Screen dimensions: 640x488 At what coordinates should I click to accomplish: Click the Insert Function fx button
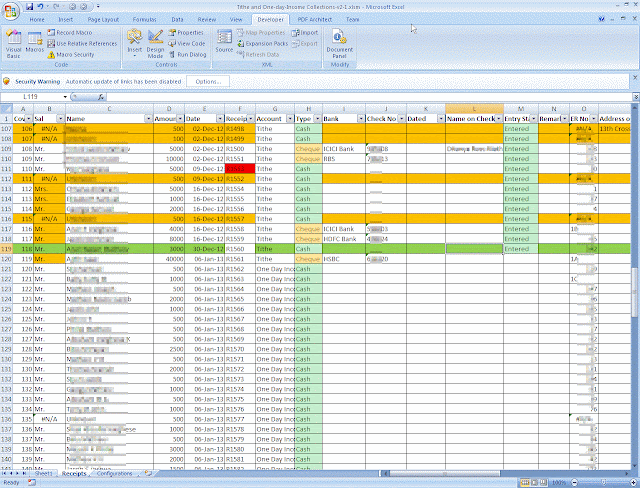[x=101, y=97]
